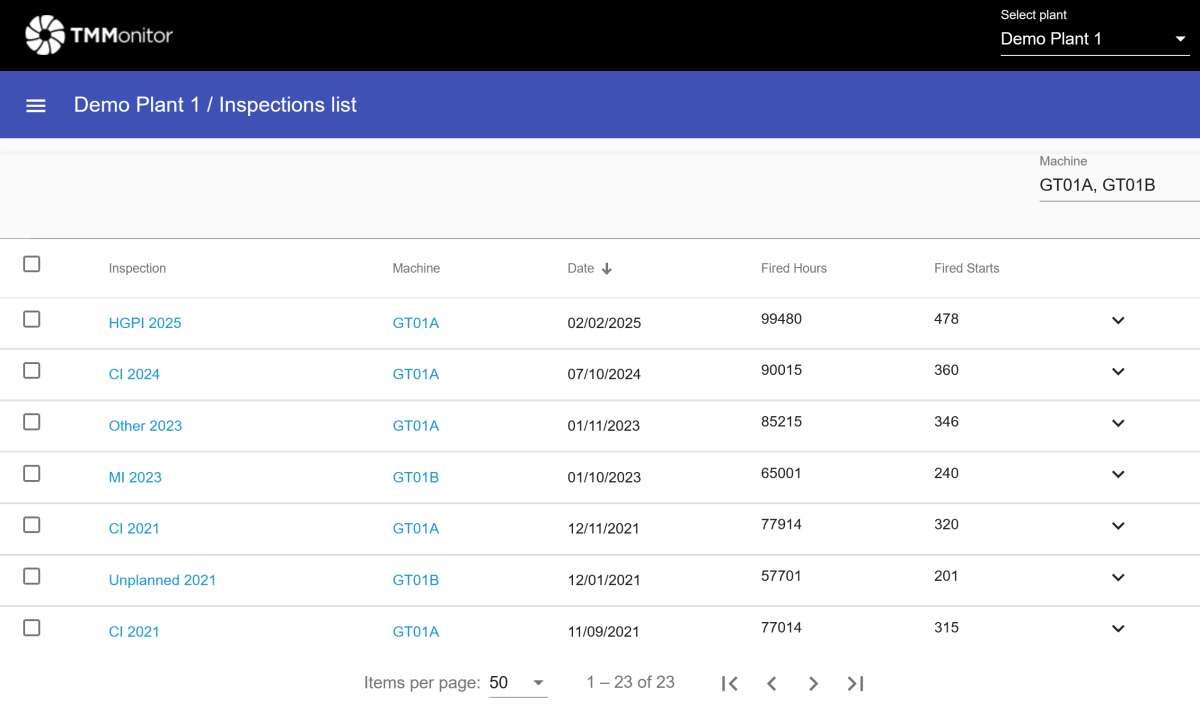Sort by the Inspection column header
The image size is (1200, 712).
pos(137,268)
